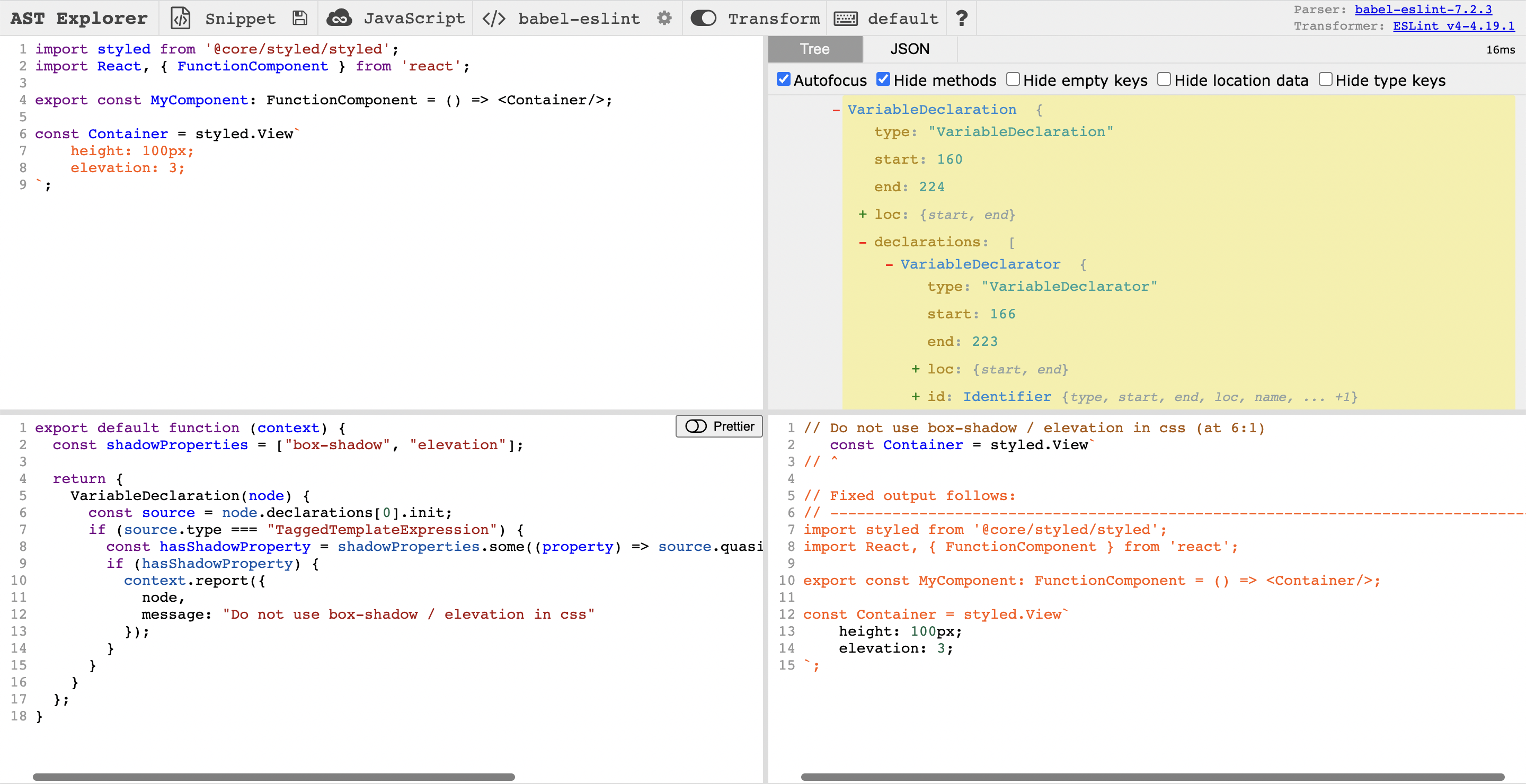The image size is (1526, 784).
Task: Toggle the Transform switch
Action: (x=703, y=19)
